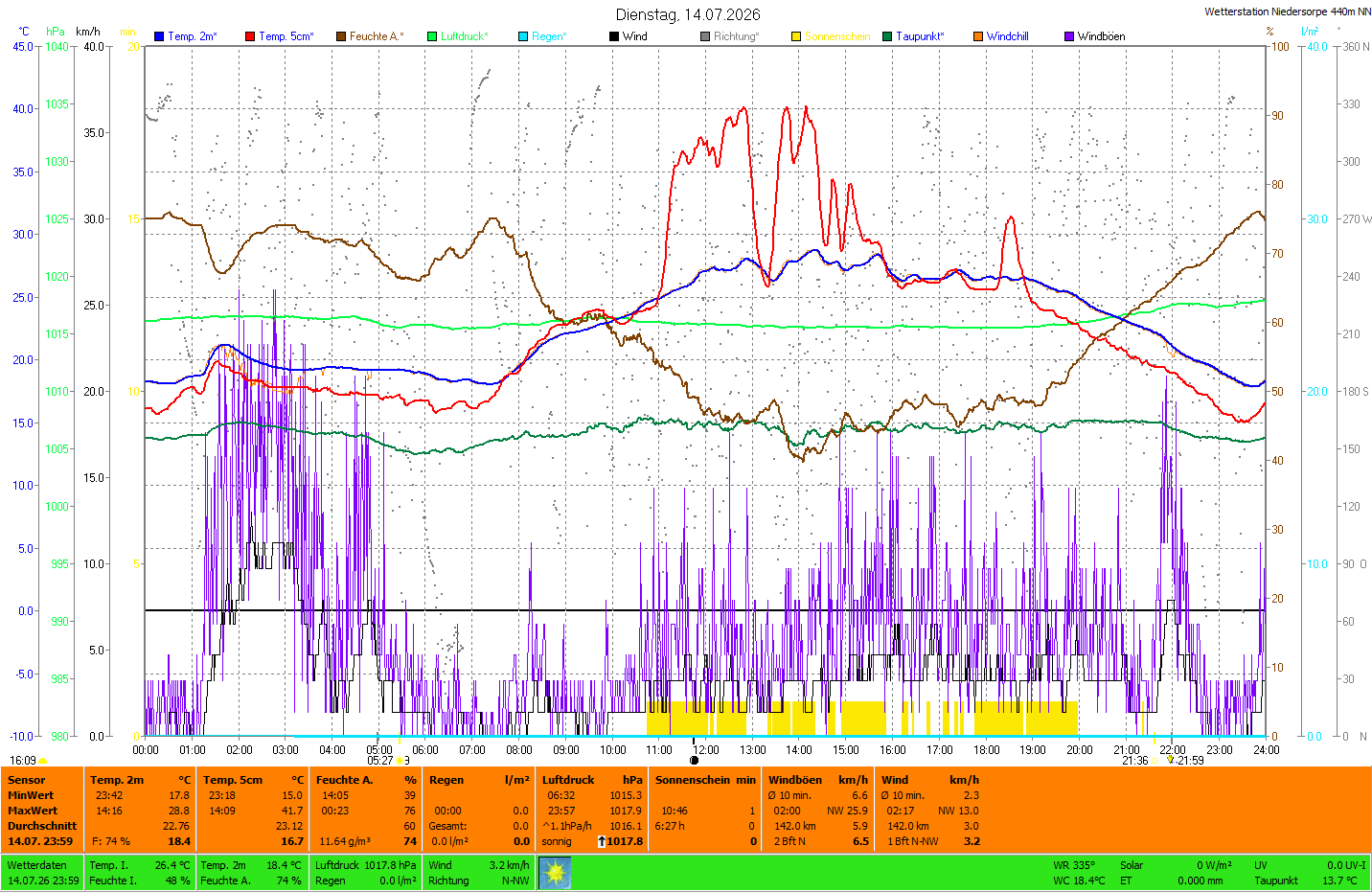Click the sunny weather forecast icon
The height and width of the screenshot is (892, 1372).
pos(555,873)
